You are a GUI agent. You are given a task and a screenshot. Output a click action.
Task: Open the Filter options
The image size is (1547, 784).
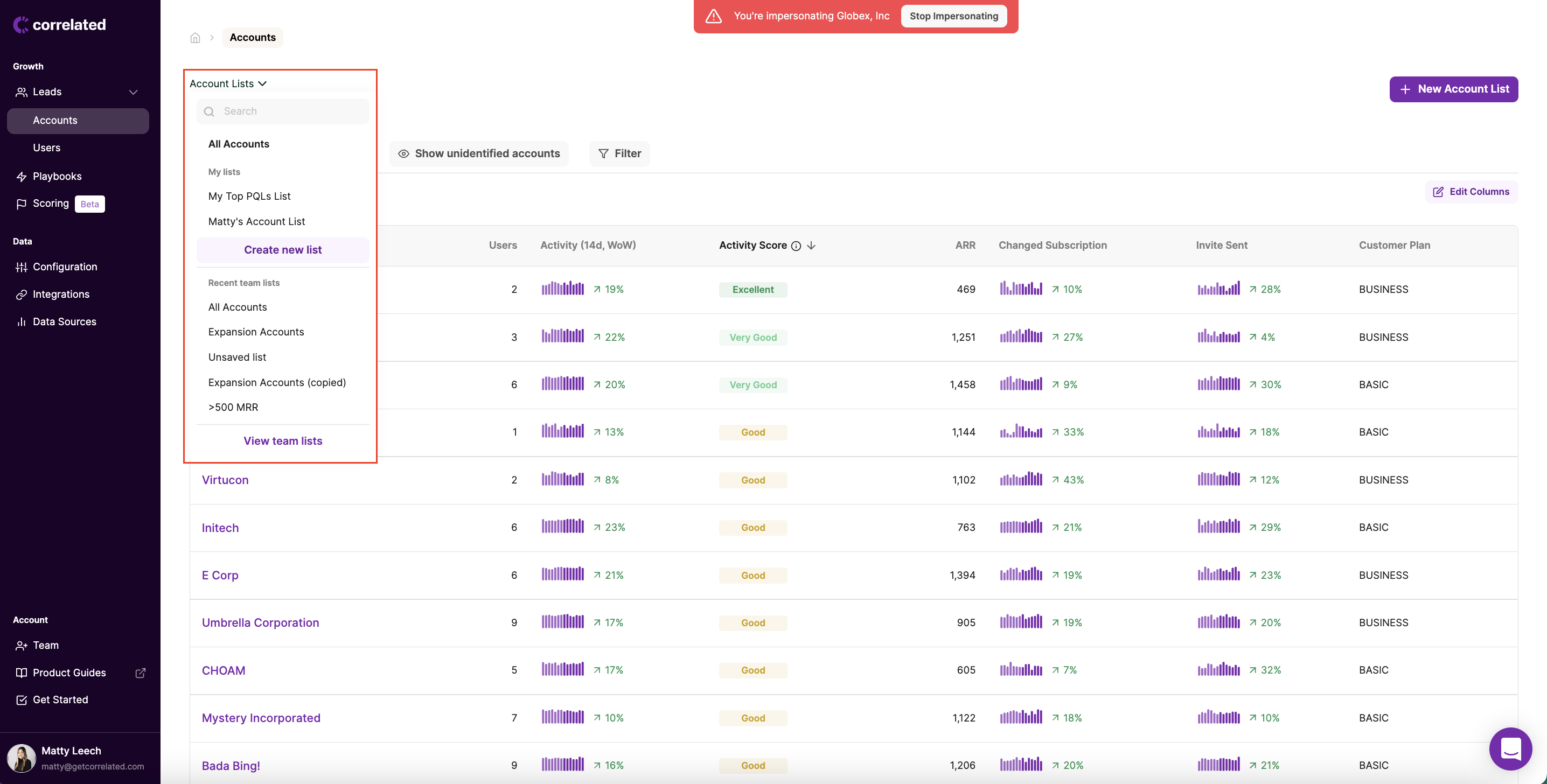(619, 153)
